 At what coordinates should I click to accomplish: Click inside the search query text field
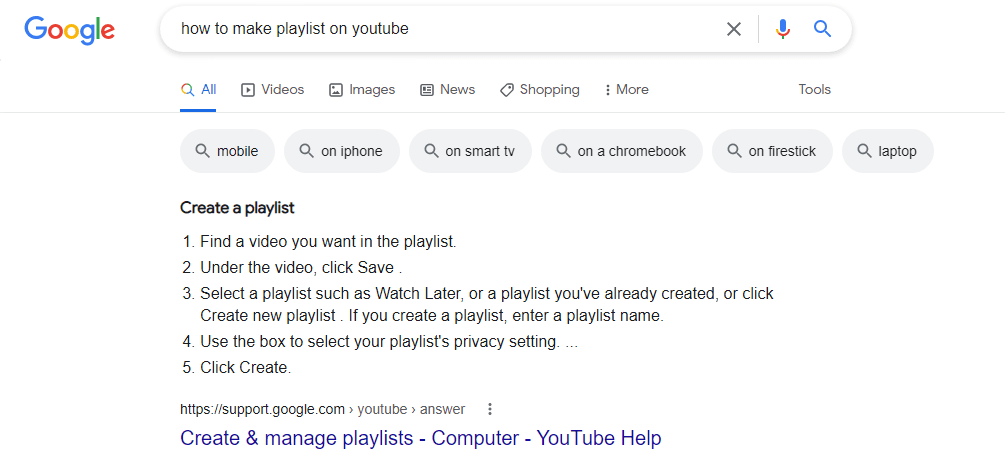442,29
